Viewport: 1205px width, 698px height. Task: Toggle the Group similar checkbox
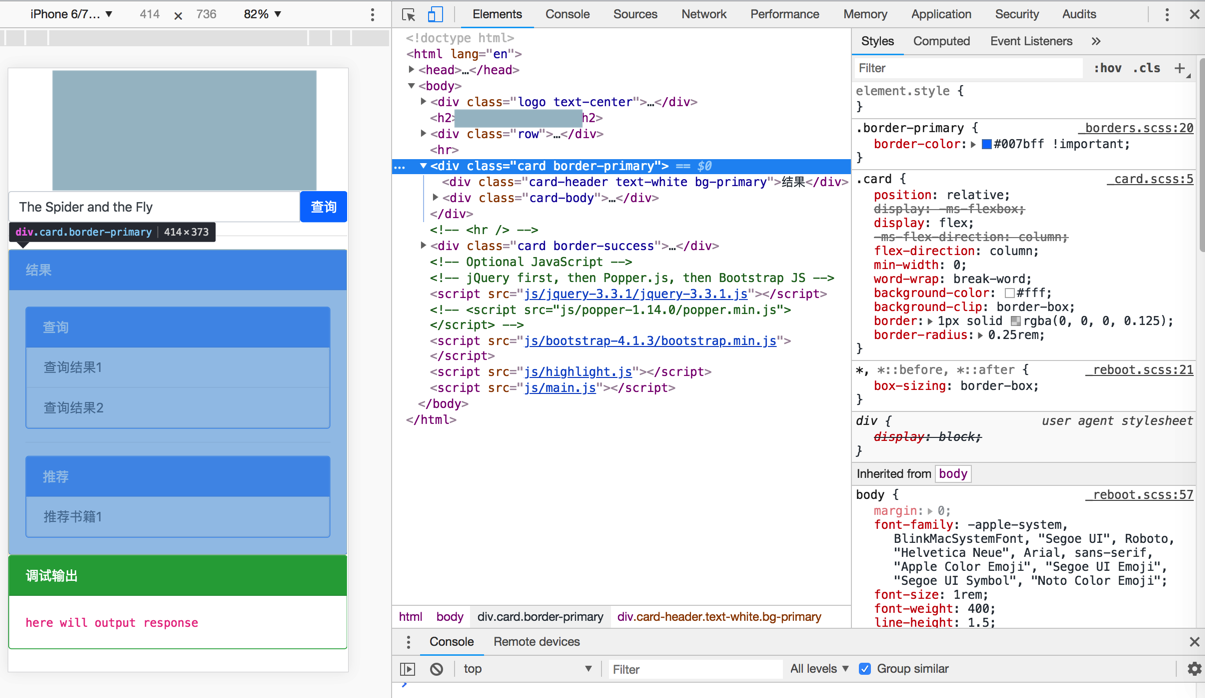tap(865, 669)
